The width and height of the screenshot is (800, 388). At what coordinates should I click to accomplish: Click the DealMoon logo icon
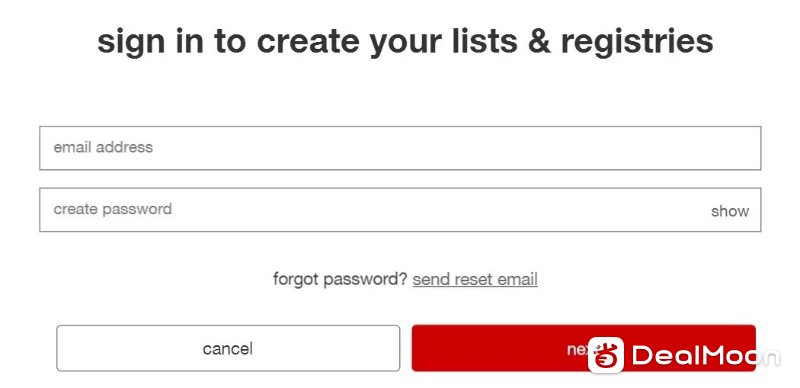click(x=606, y=354)
